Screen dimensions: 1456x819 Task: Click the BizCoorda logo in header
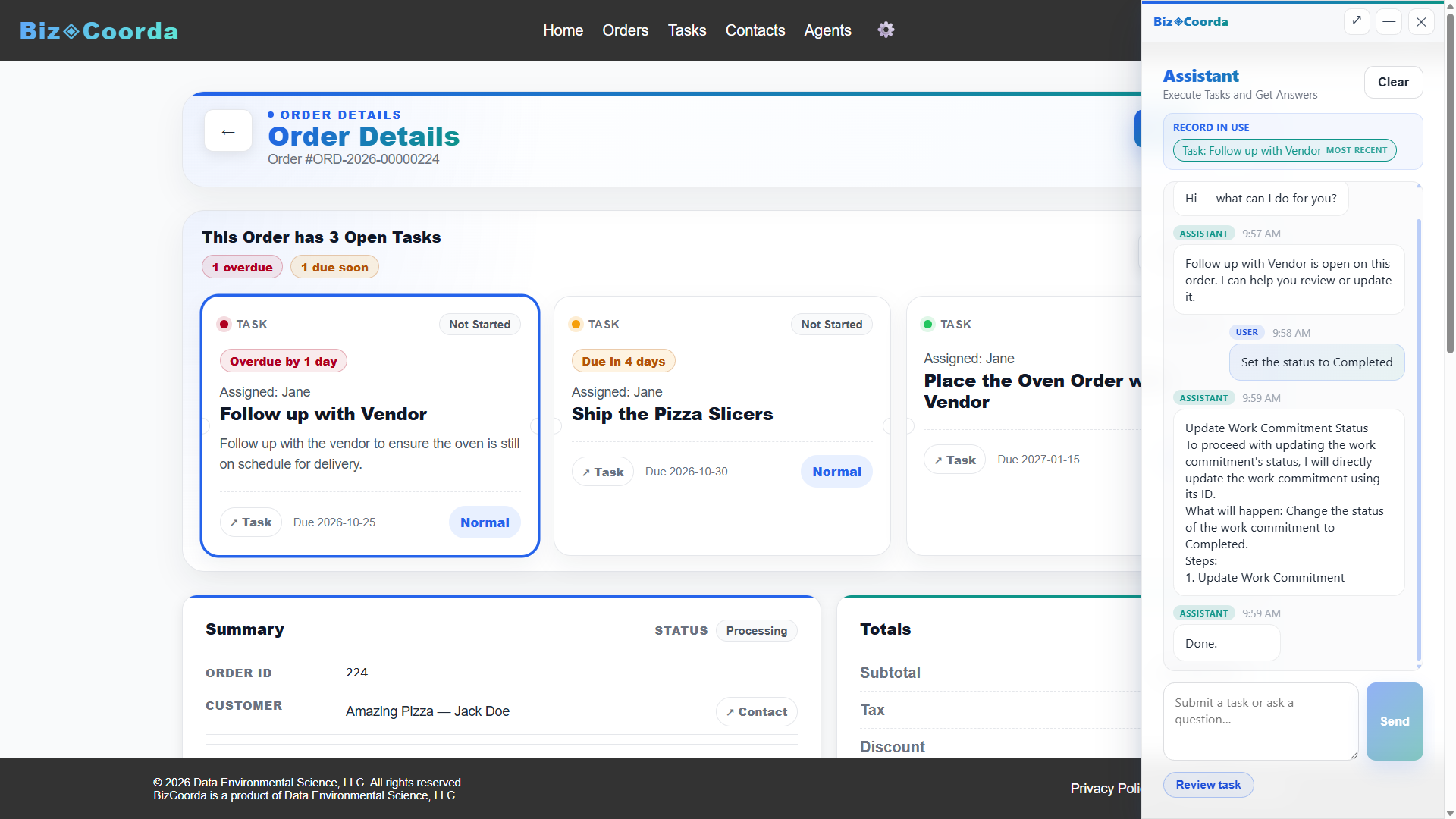(x=99, y=30)
